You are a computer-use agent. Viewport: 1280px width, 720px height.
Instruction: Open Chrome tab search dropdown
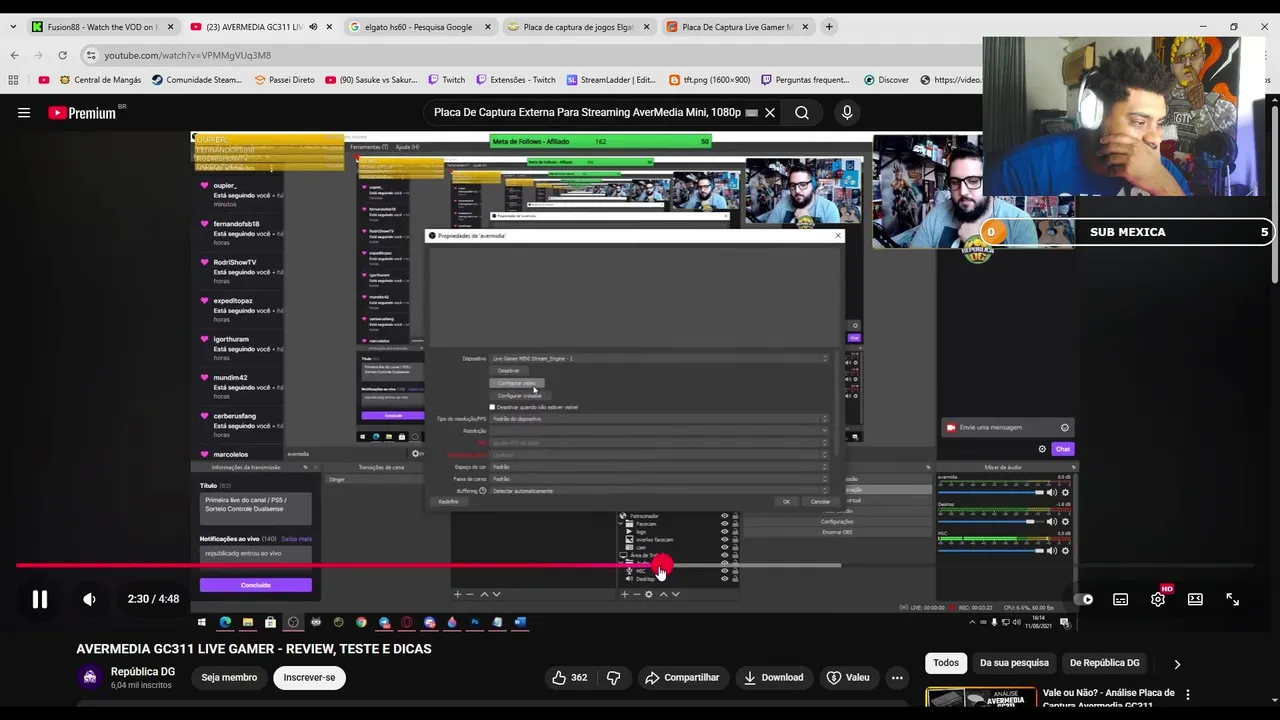[12, 27]
